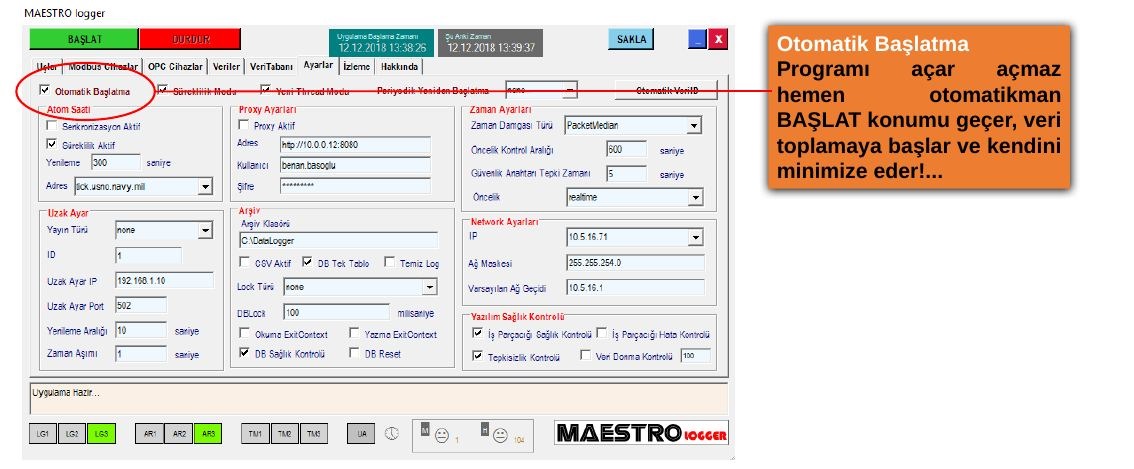Toggle the Otomatik Başlatma checkbox

(46, 91)
